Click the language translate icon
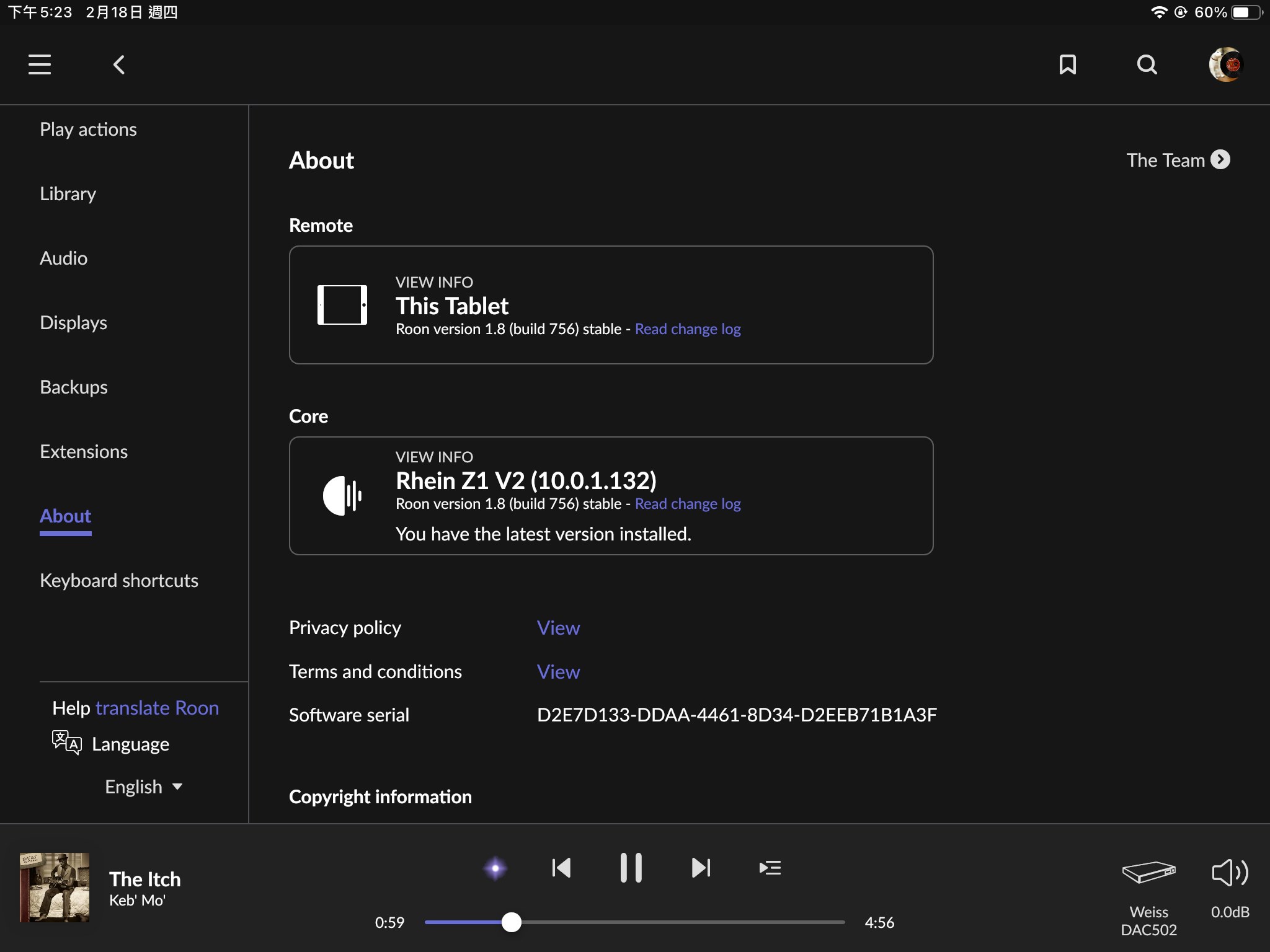 coord(66,743)
